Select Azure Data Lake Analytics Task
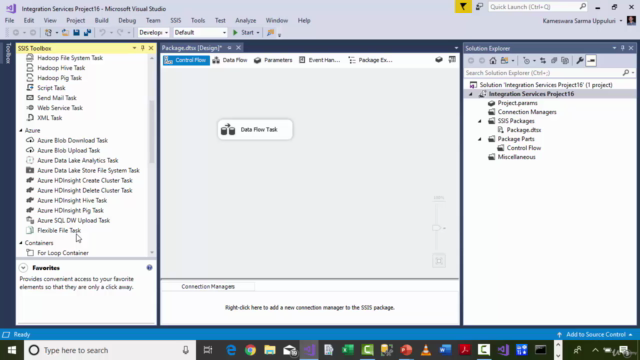 pos(78,160)
